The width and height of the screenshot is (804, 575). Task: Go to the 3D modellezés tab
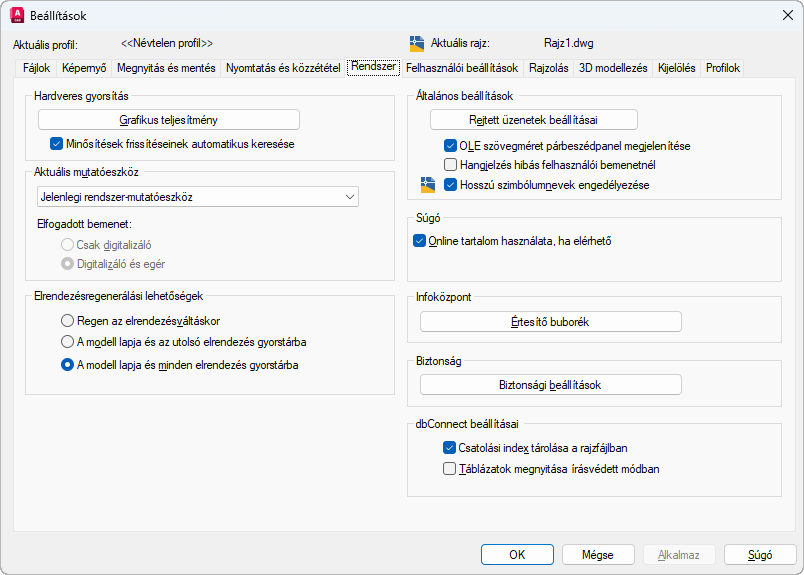point(613,68)
